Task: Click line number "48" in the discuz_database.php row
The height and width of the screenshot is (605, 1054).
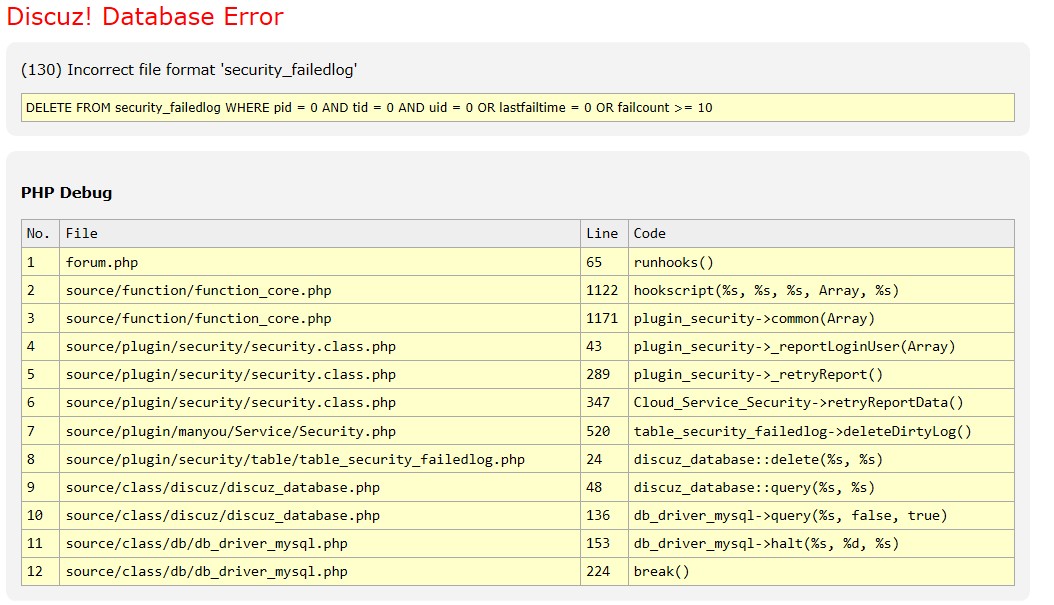Action: tap(604, 487)
